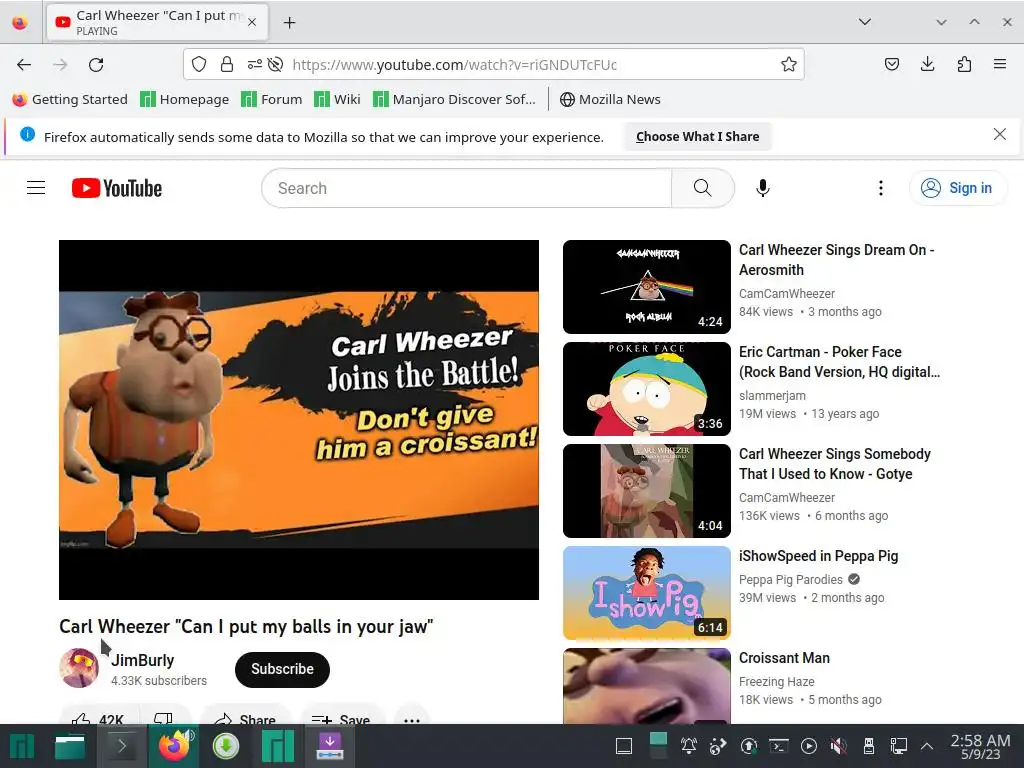Open the Forum bookmark
This screenshot has height=768, width=1024.
coord(272,99)
